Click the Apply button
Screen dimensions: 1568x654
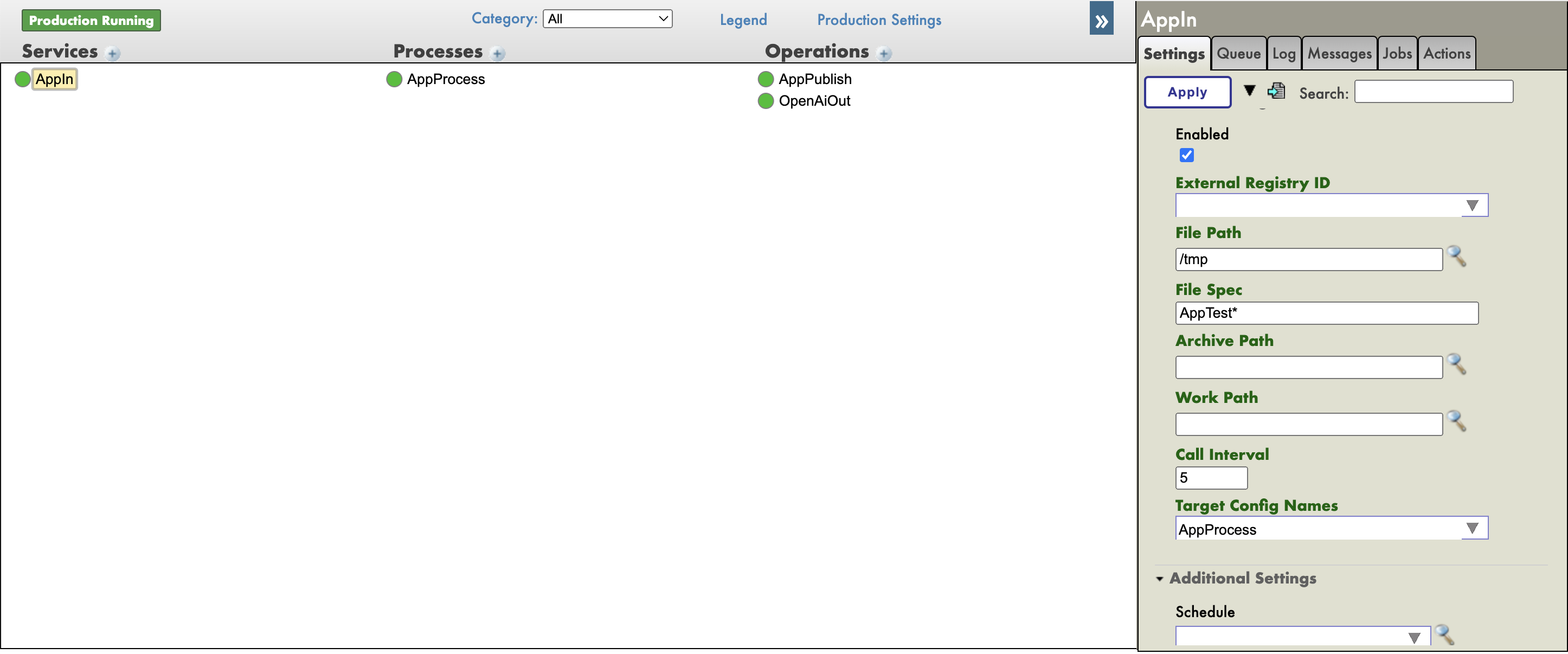pyautogui.click(x=1187, y=92)
